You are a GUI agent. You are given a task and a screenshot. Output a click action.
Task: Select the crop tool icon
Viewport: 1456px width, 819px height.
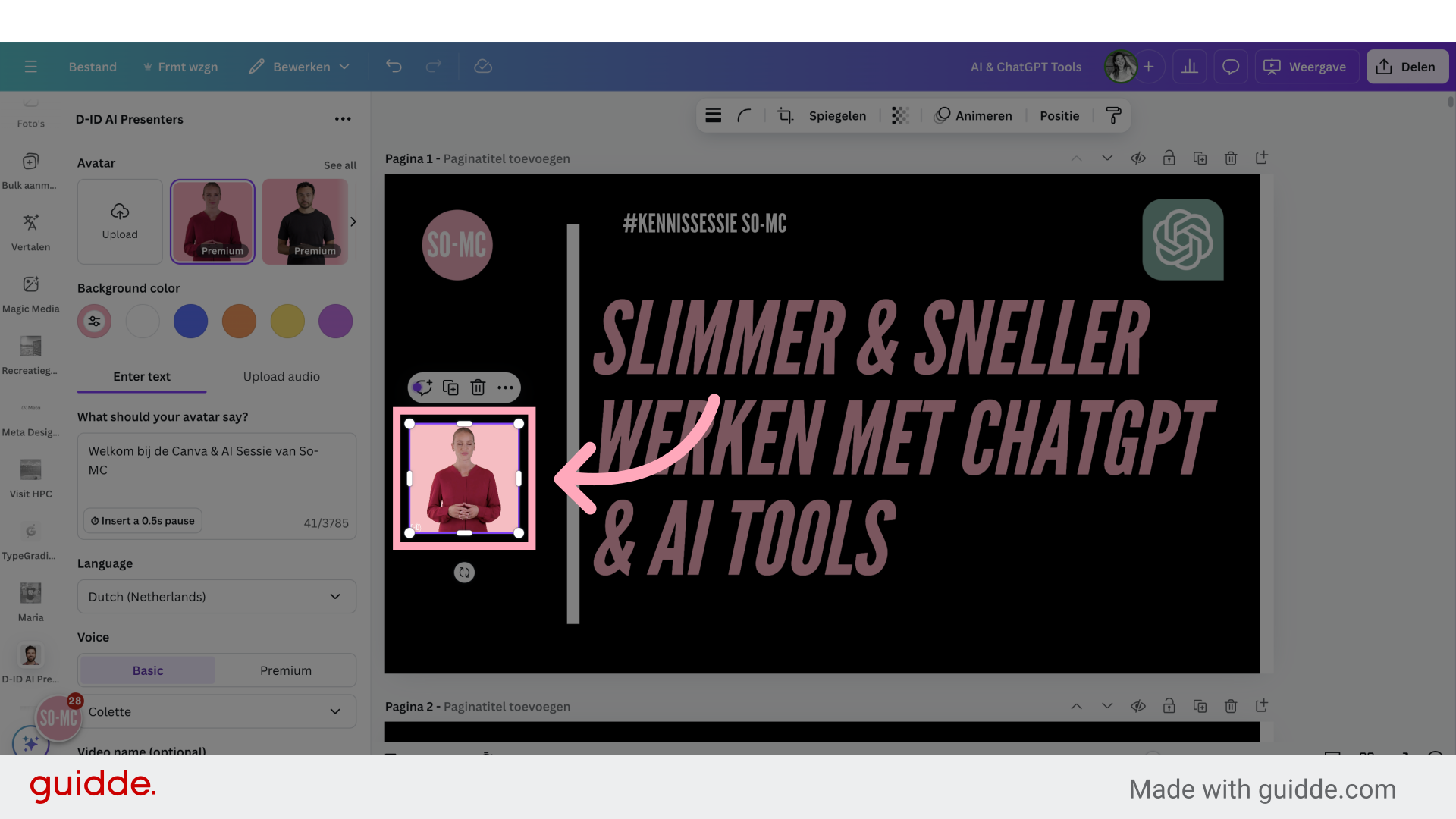click(x=786, y=115)
